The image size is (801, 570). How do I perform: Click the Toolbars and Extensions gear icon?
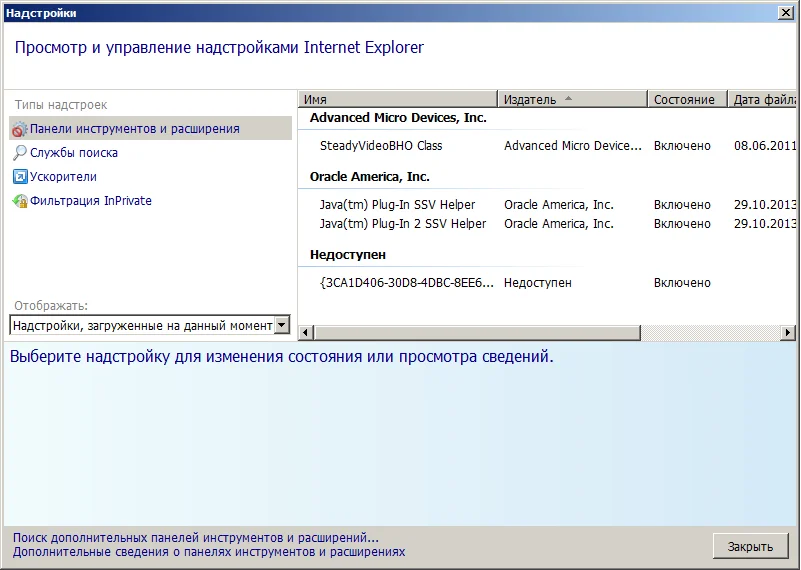pyautogui.click(x=19, y=129)
